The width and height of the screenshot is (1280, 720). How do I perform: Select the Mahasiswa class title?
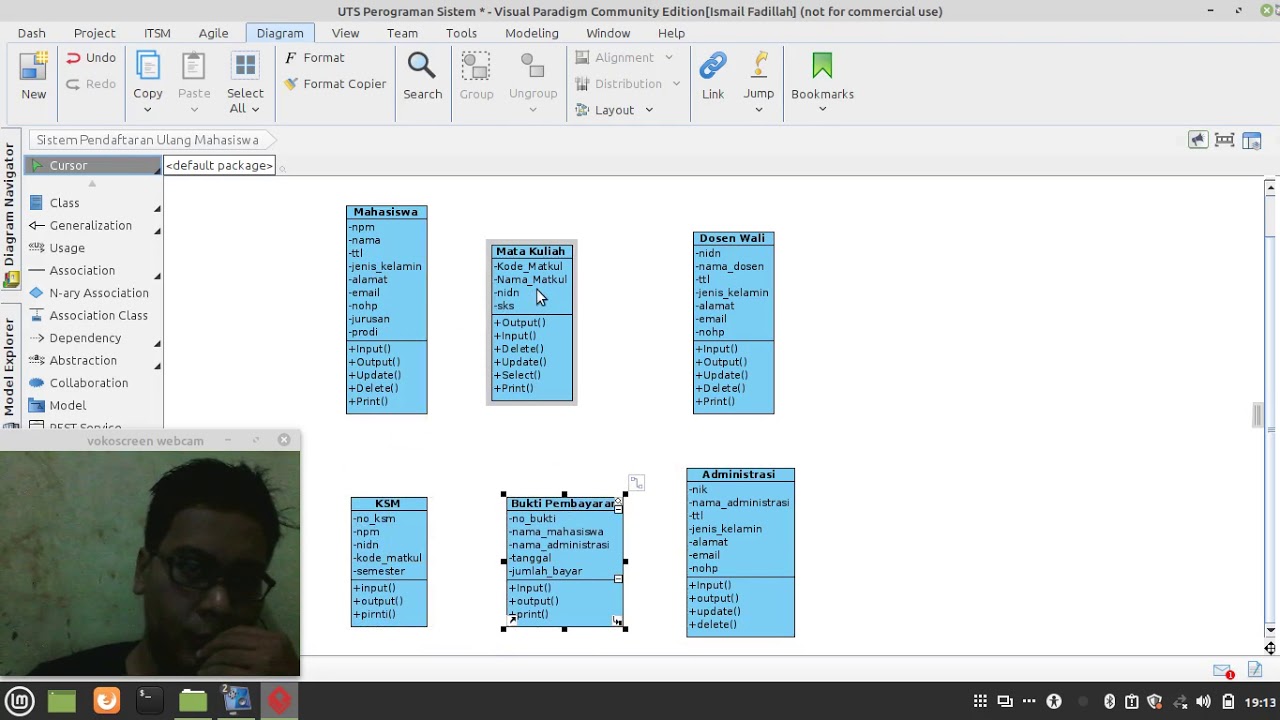[x=386, y=212]
